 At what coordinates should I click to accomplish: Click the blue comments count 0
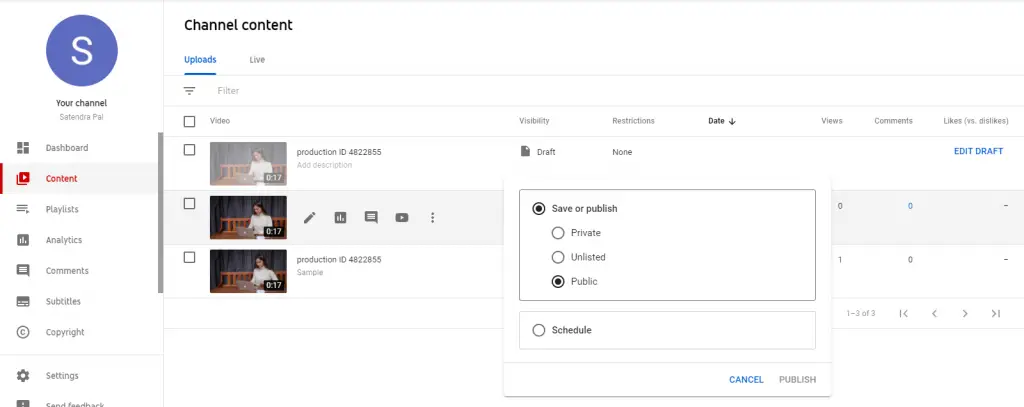(x=910, y=206)
